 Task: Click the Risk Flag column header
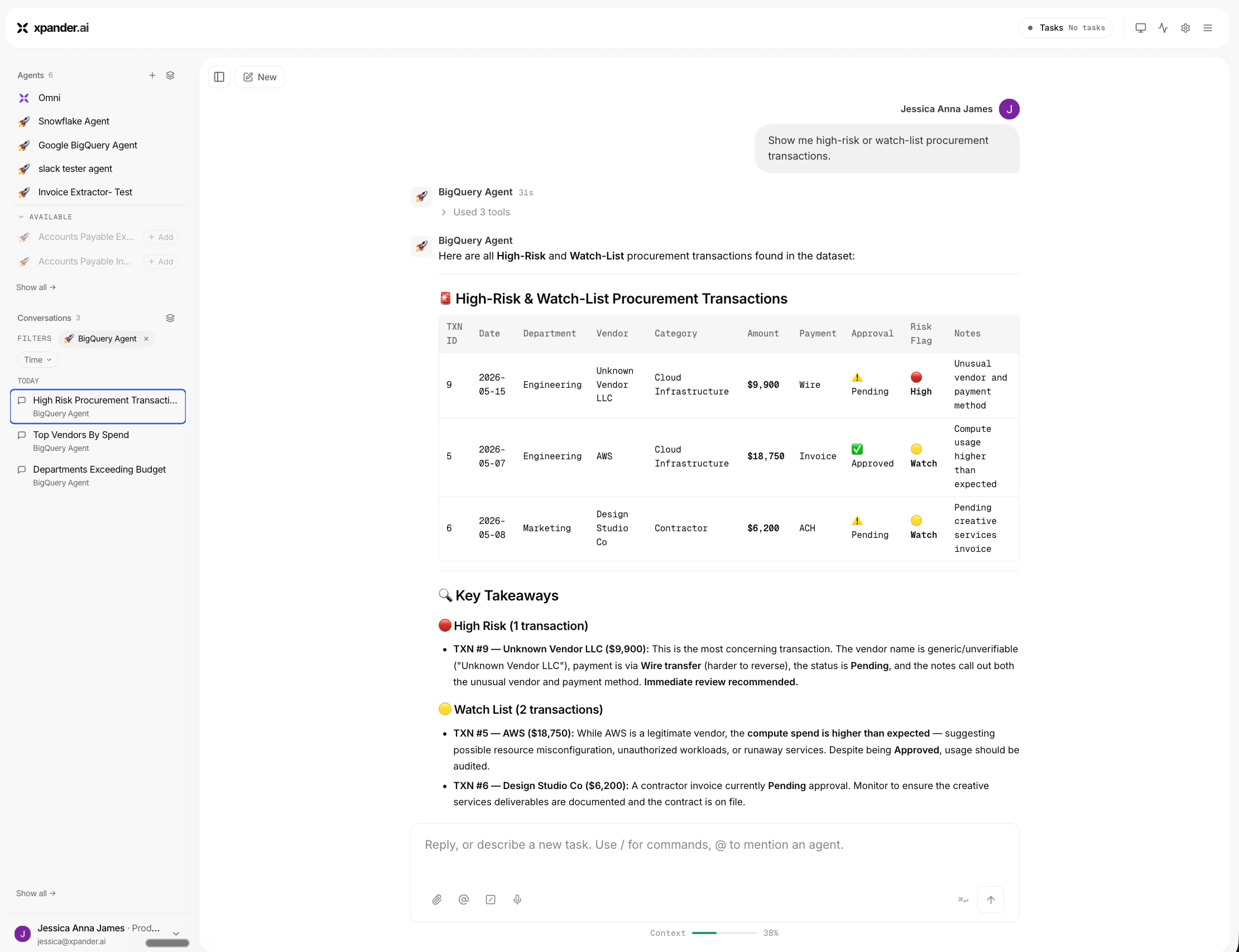(921, 334)
